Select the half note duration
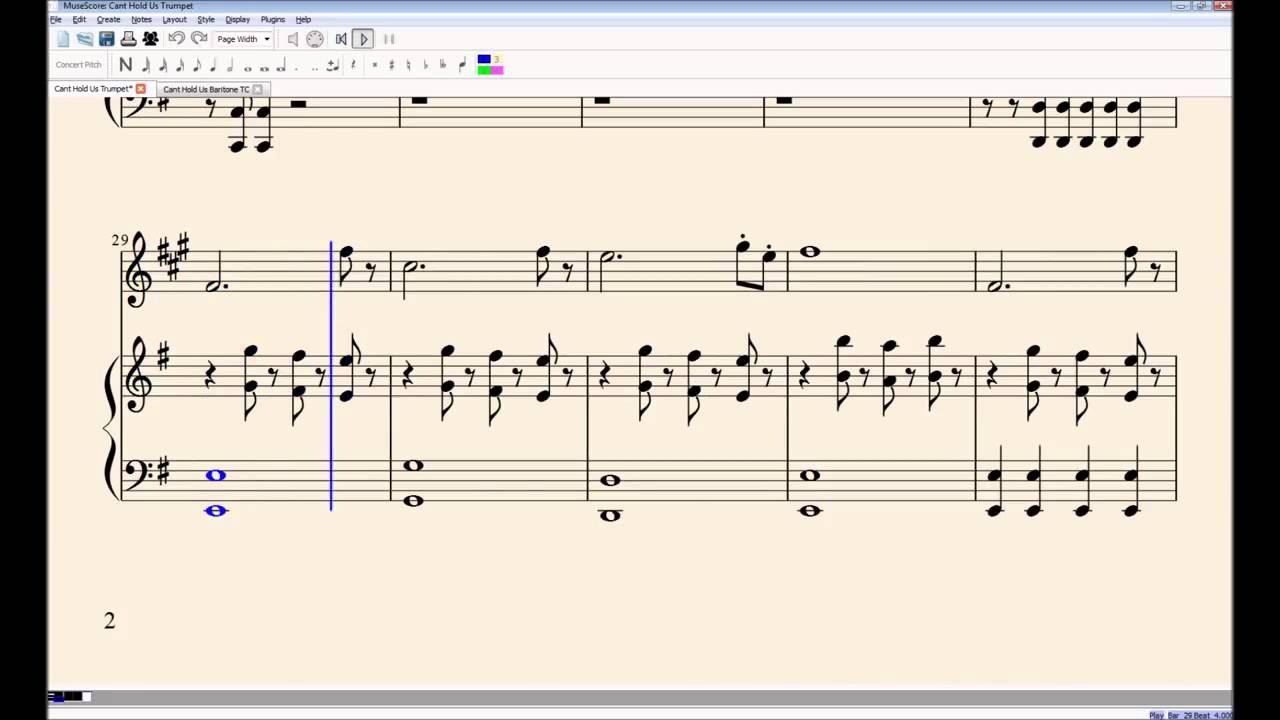This screenshot has width=1280, height=720. (230, 65)
